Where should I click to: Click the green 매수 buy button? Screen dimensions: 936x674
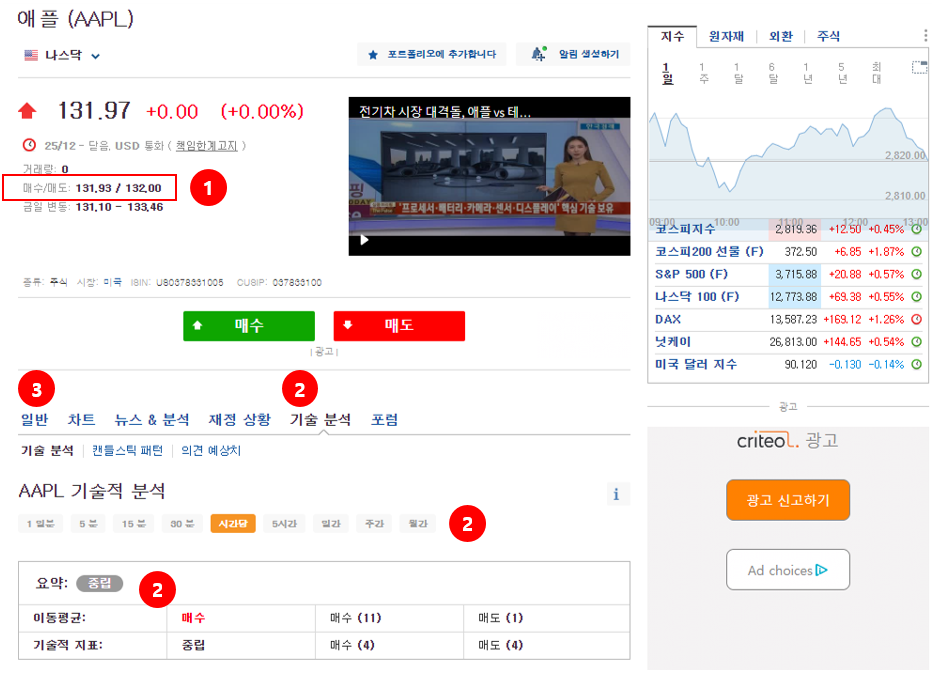click(249, 325)
